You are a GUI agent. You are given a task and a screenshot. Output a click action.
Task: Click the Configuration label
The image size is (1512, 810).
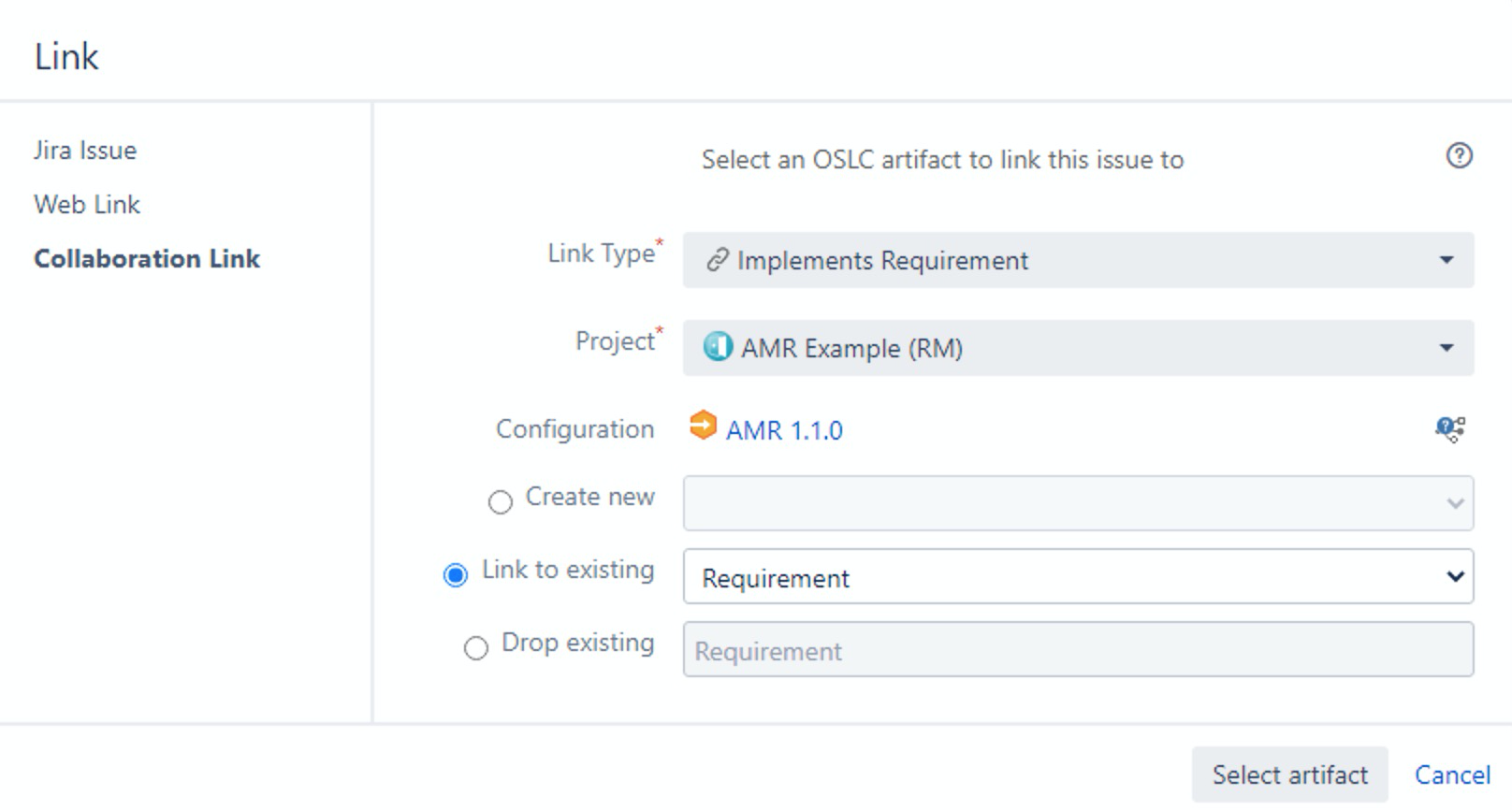574,429
